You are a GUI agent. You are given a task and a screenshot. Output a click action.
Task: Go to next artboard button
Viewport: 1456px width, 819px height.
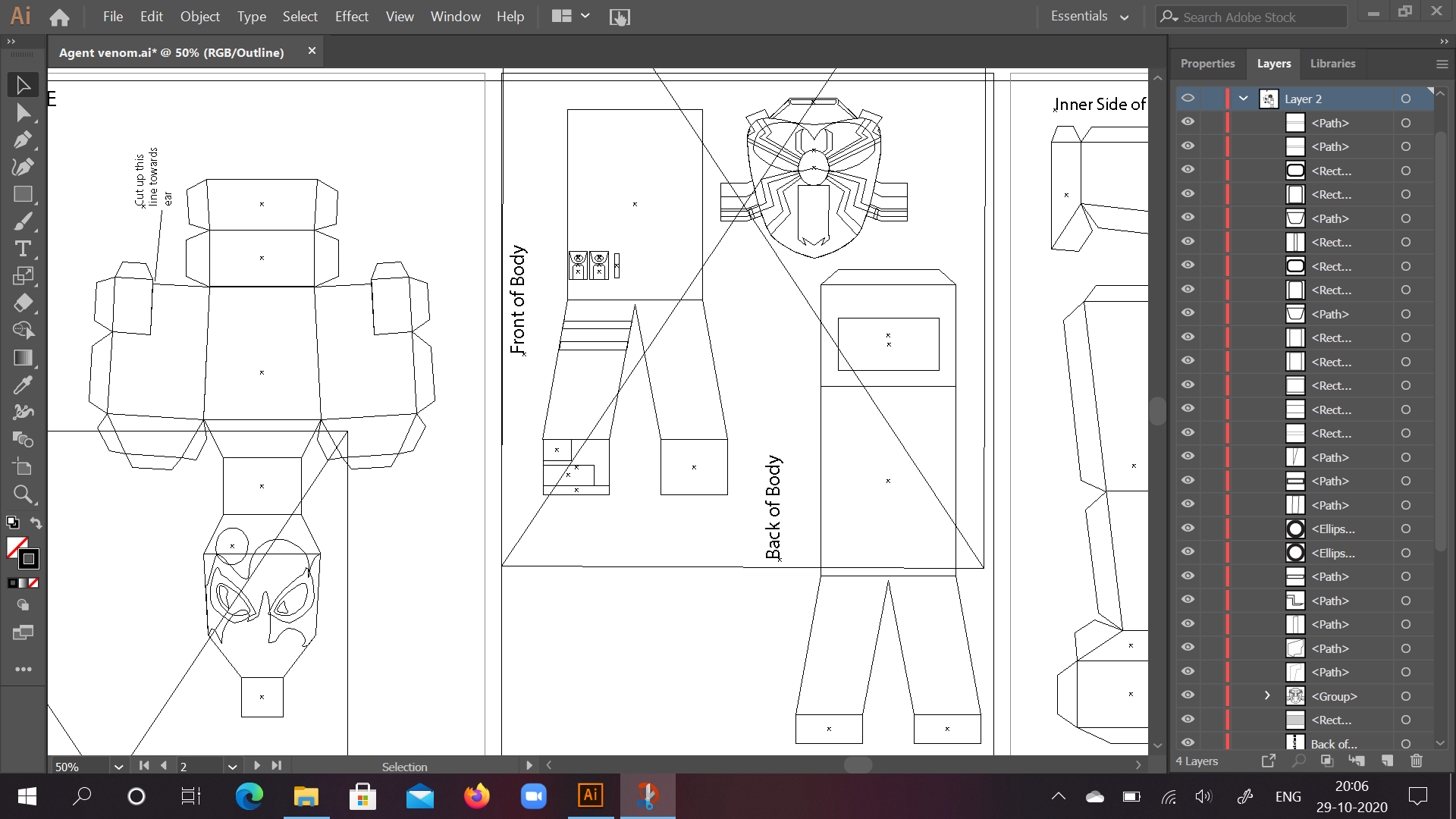[x=257, y=766]
